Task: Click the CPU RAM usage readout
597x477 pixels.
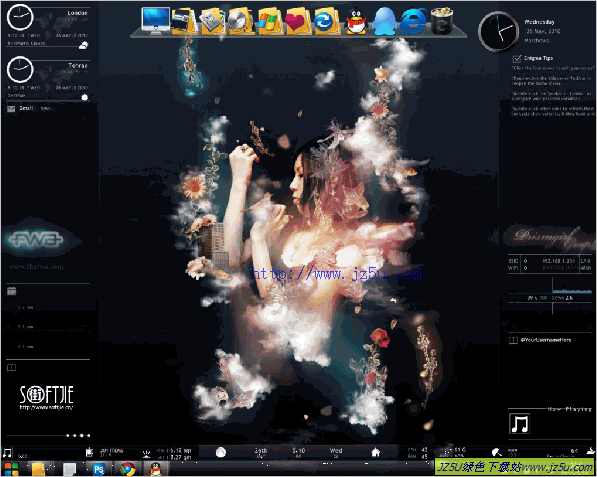Action: point(418,453)
